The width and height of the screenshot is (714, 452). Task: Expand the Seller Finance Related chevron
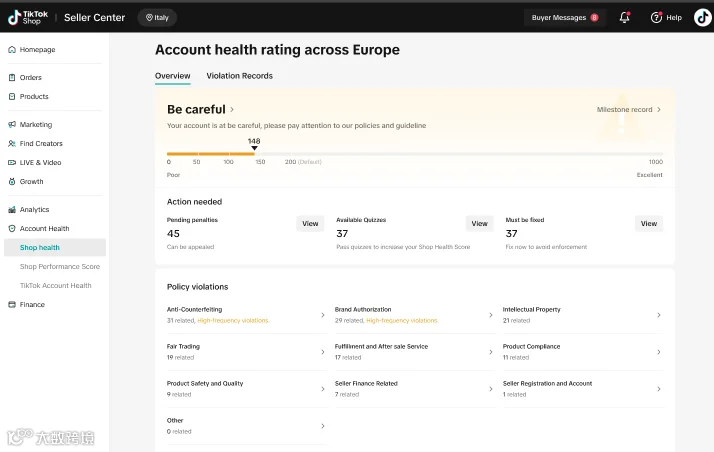(x=491, y=389)
